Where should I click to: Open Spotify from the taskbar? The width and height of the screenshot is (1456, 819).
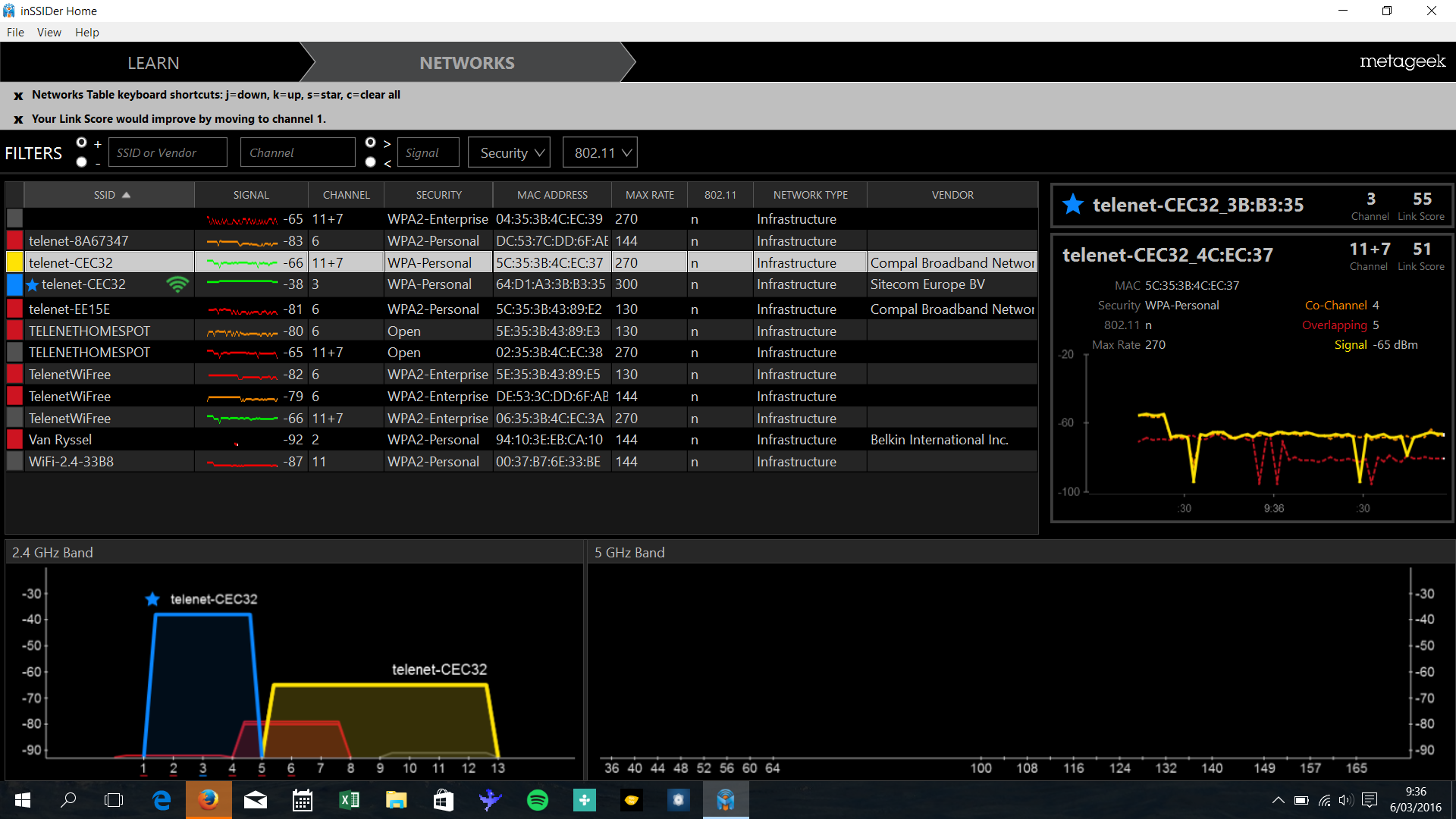point(538,800)
